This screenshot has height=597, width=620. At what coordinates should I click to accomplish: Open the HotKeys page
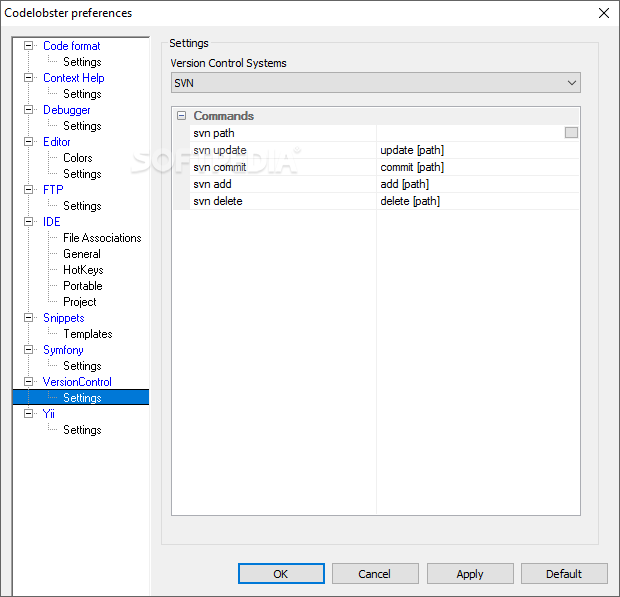[83, 270]
